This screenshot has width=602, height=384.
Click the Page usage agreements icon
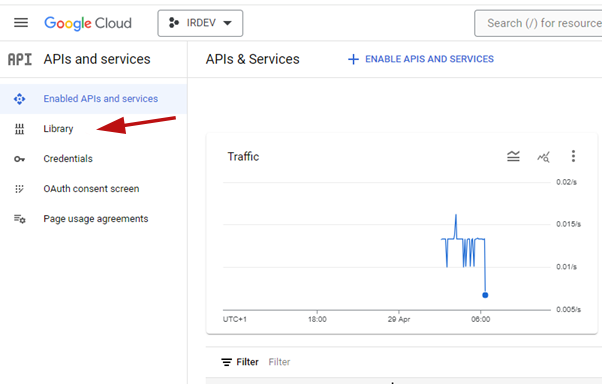(20, 219)
